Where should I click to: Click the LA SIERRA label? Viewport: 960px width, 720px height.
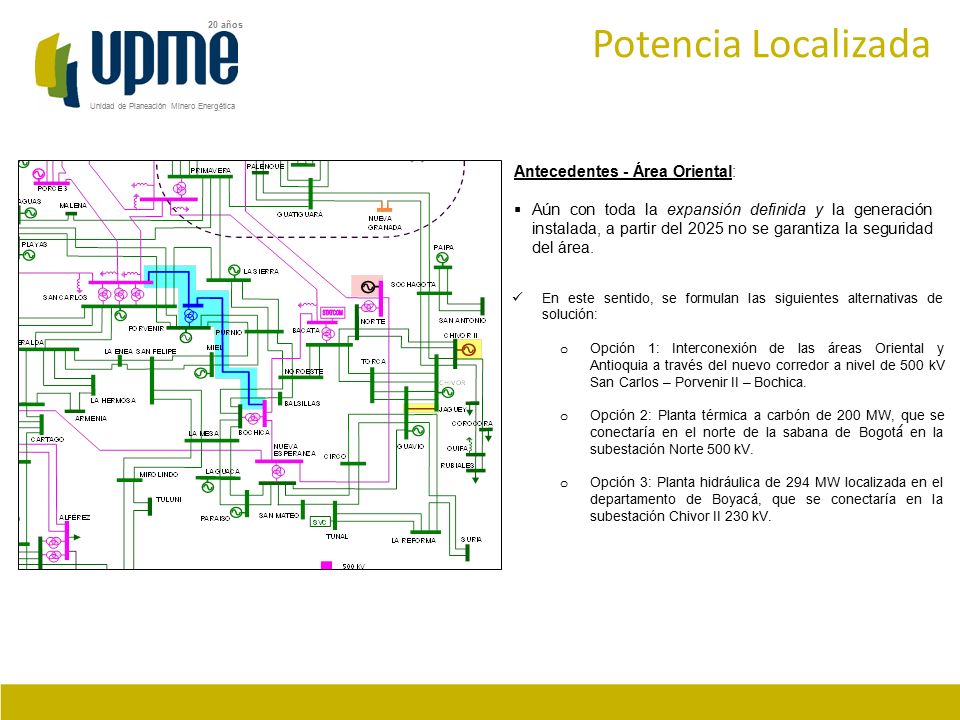tap(261, 271)
